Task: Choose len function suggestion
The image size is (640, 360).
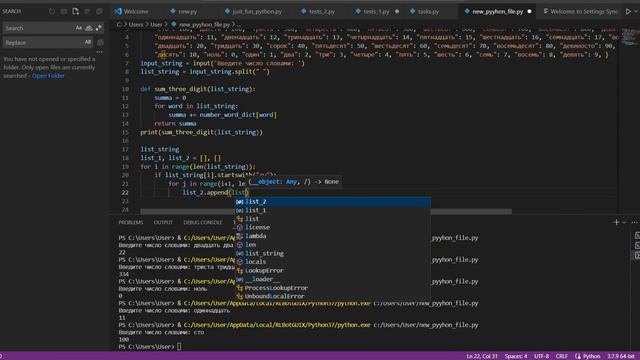Action: pyautogui.click(x=332, y=244)
